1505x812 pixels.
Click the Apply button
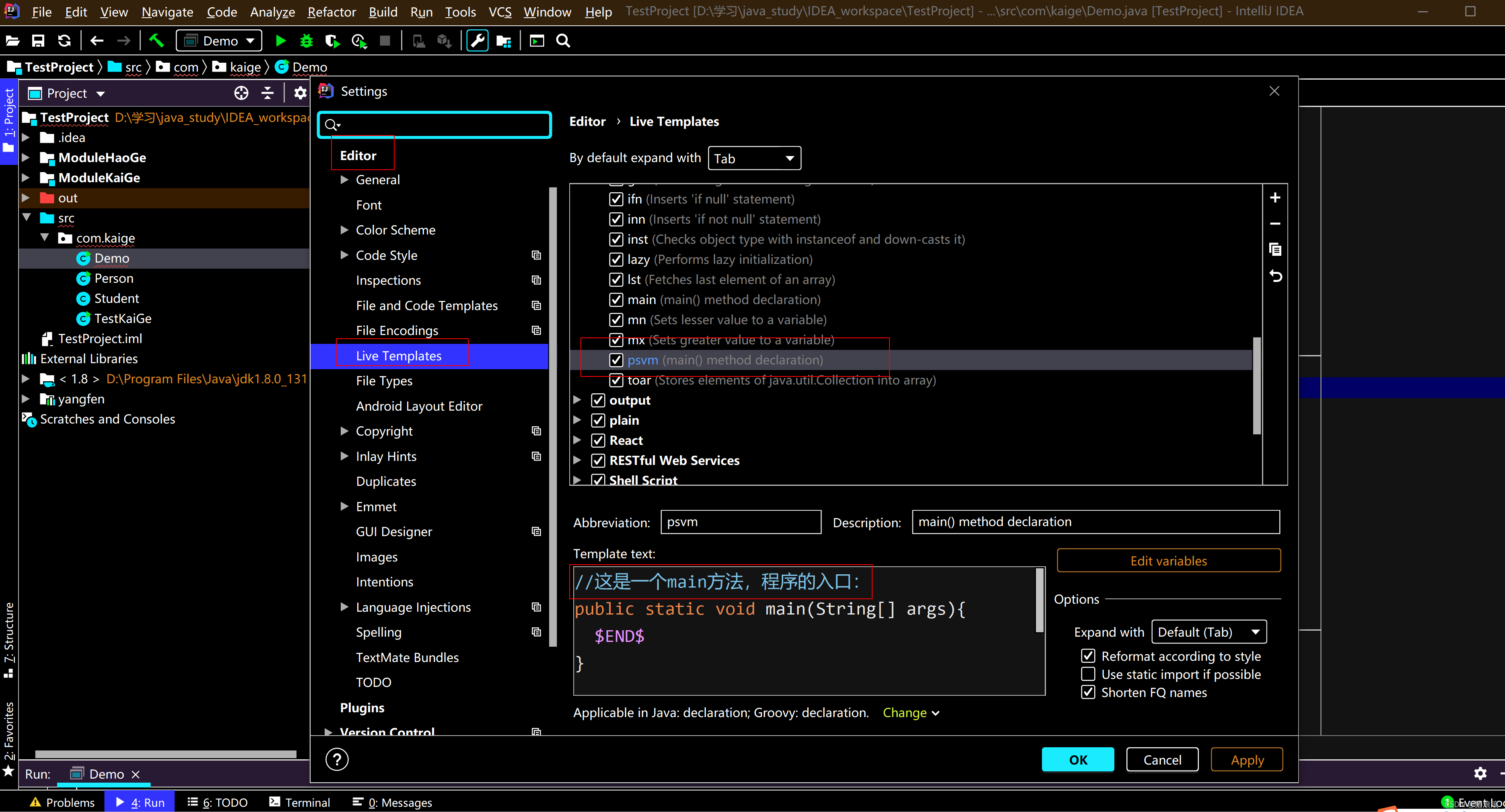point(1247,759)
